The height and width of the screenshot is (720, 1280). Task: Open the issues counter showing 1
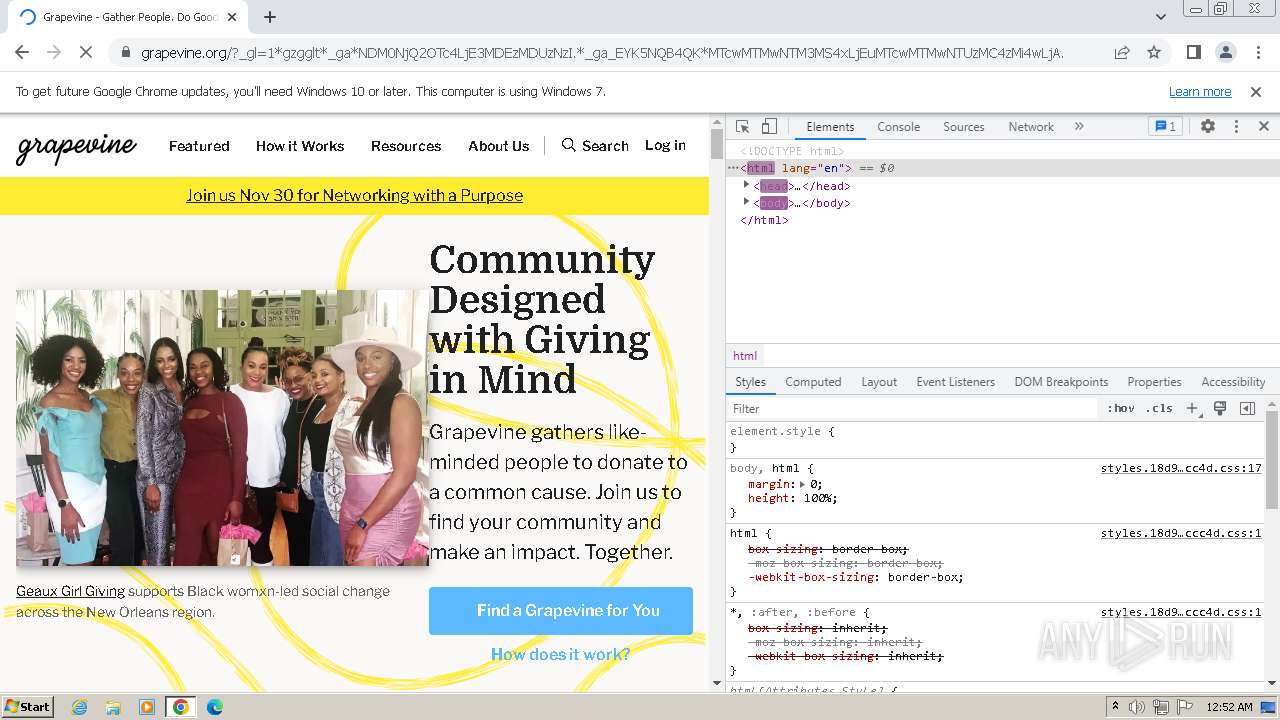(1166, 126)
